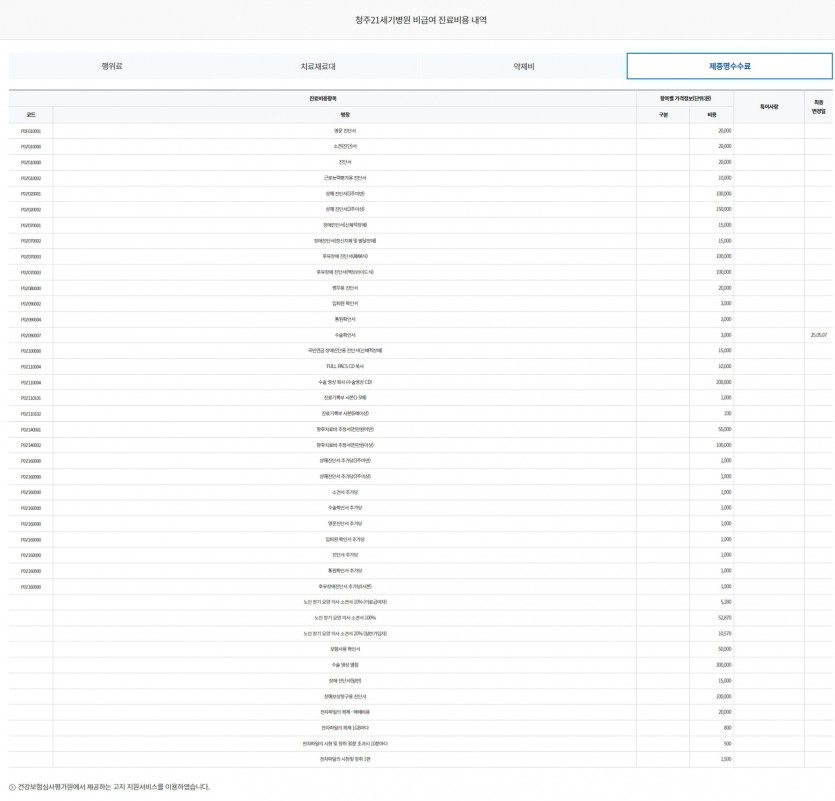Click the 건강보험심사평가원 footer notice text
The width and height of the screenshot is (835, 801).
[114, 787]
